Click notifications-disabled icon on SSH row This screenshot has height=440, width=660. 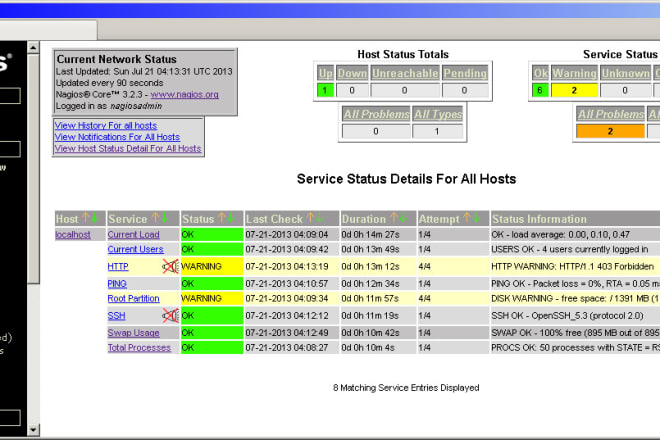click(x=170, y=315)
